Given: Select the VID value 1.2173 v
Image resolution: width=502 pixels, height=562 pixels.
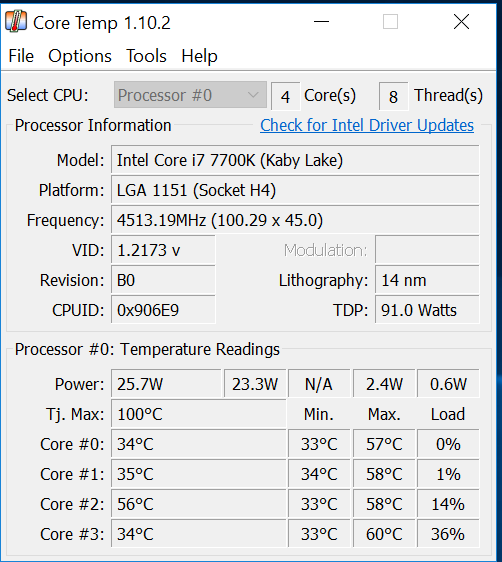Looking at the screenshot, I should pyautogui.click(x=163, y=250).
